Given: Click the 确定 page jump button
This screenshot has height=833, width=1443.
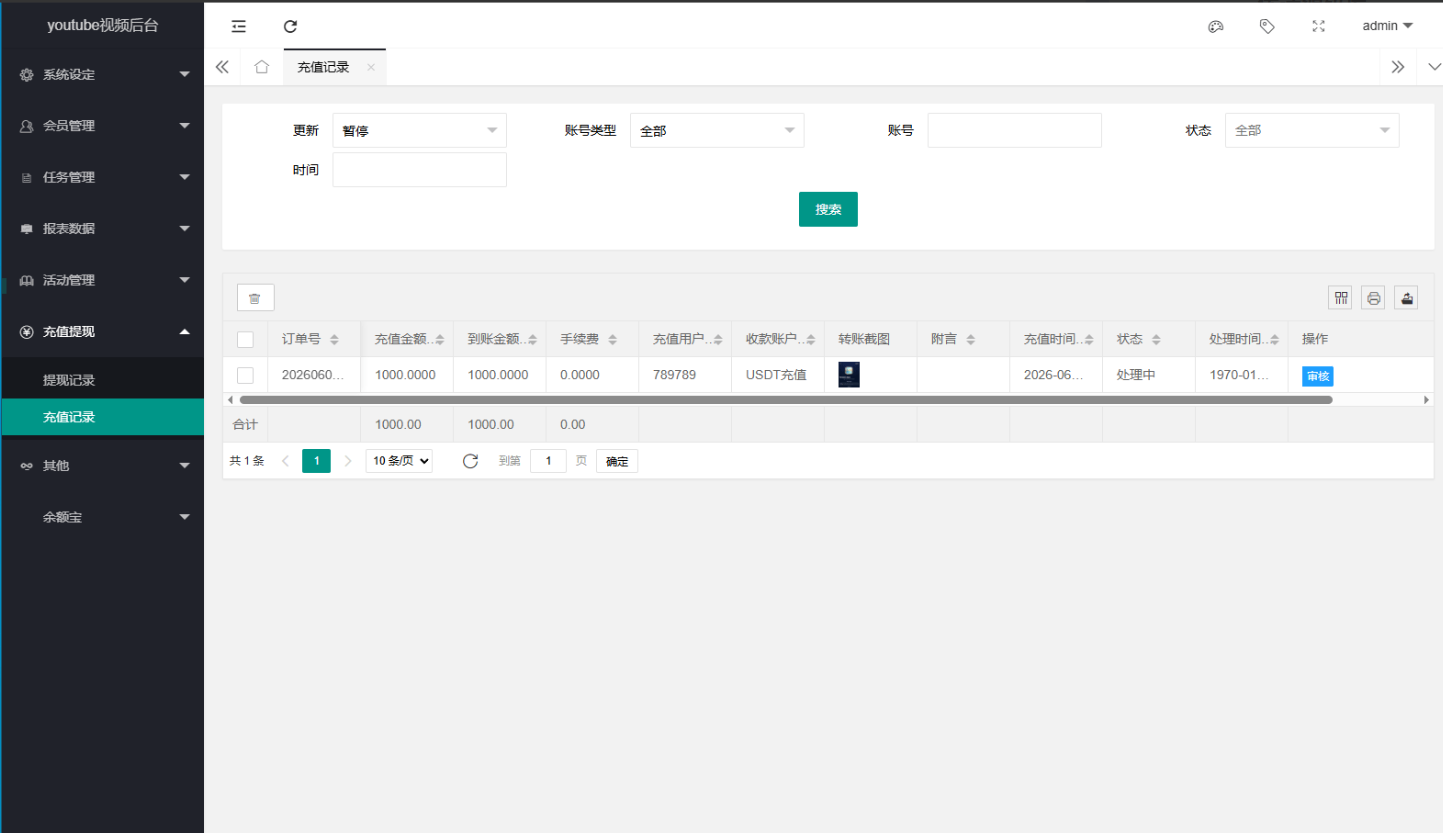Looking at the screenshot, I should tap(617, 461).
